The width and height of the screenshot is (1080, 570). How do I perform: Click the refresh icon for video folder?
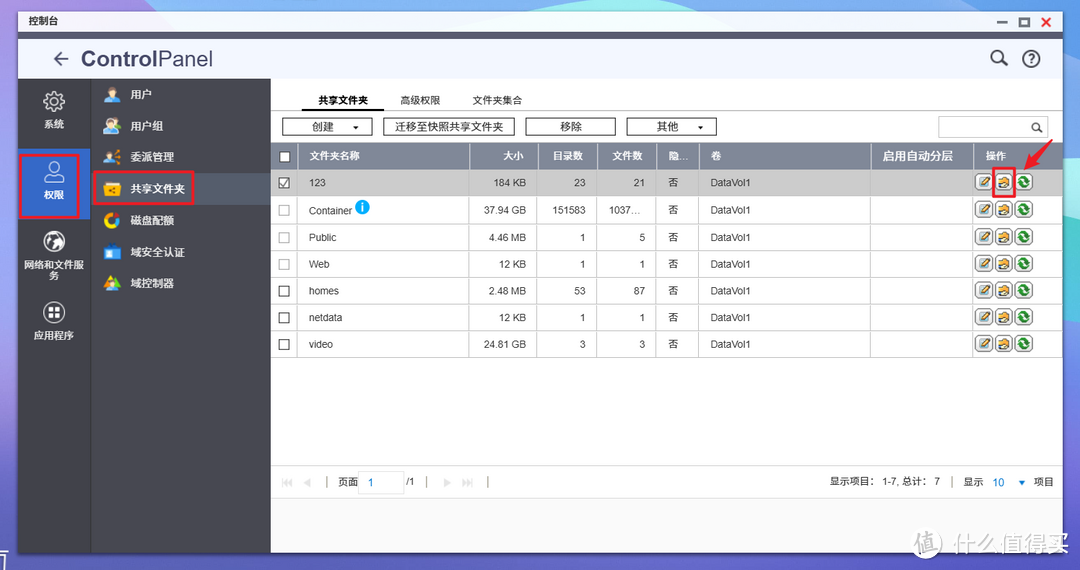pos(1024,344)
